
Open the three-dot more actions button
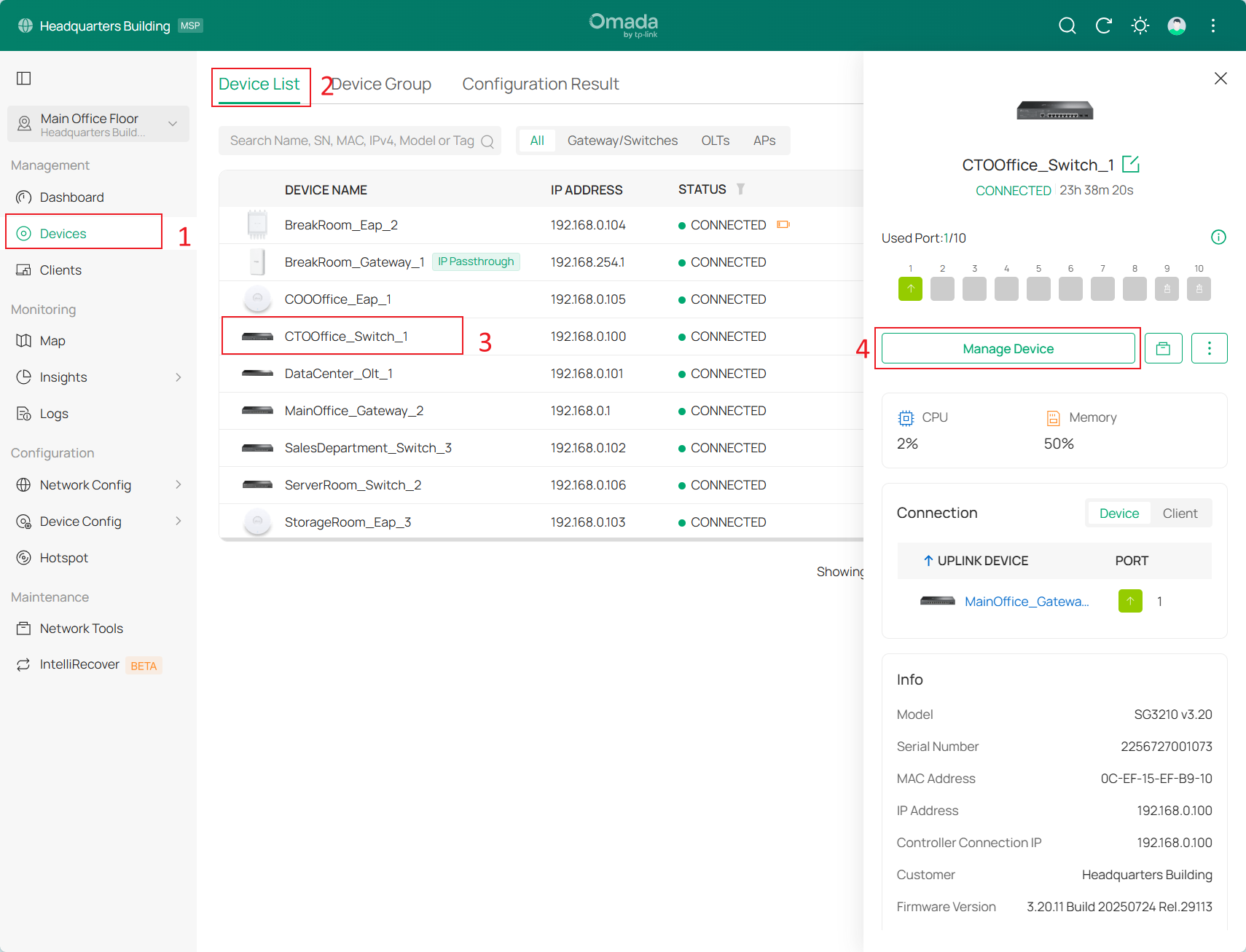pos(1209,348)
